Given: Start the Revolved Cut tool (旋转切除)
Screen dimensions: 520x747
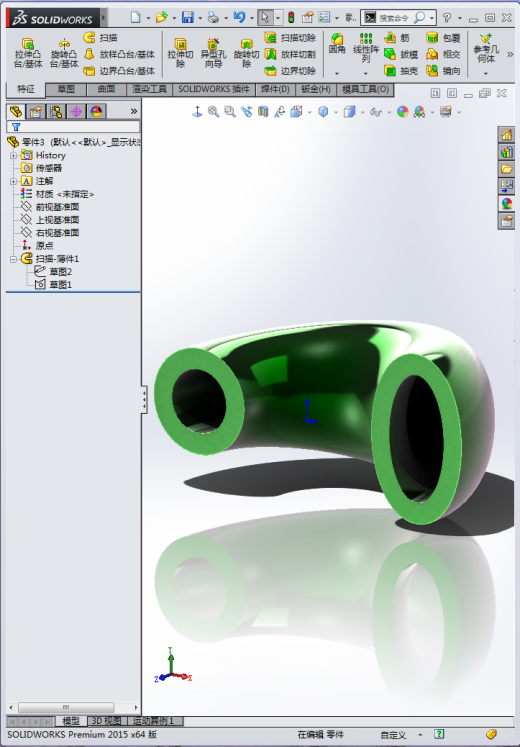Looking at the screenshot, I should pos(246,54).
